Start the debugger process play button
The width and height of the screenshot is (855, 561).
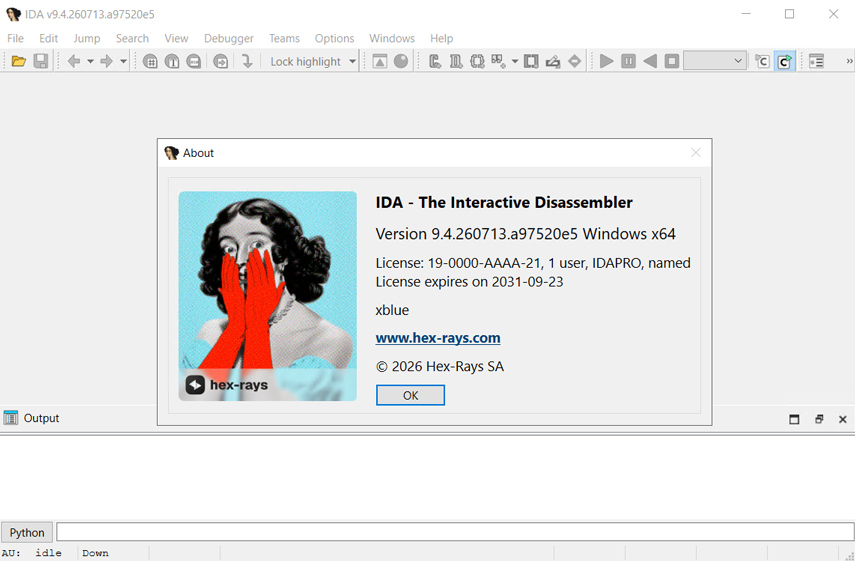[x=606, y=61]
